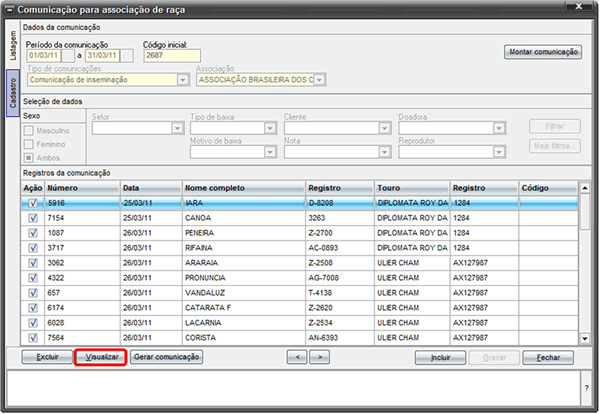Open the Motivo de baixa dropdown
The height and width of the screenshot is (414, 600).
coord(270,152)
